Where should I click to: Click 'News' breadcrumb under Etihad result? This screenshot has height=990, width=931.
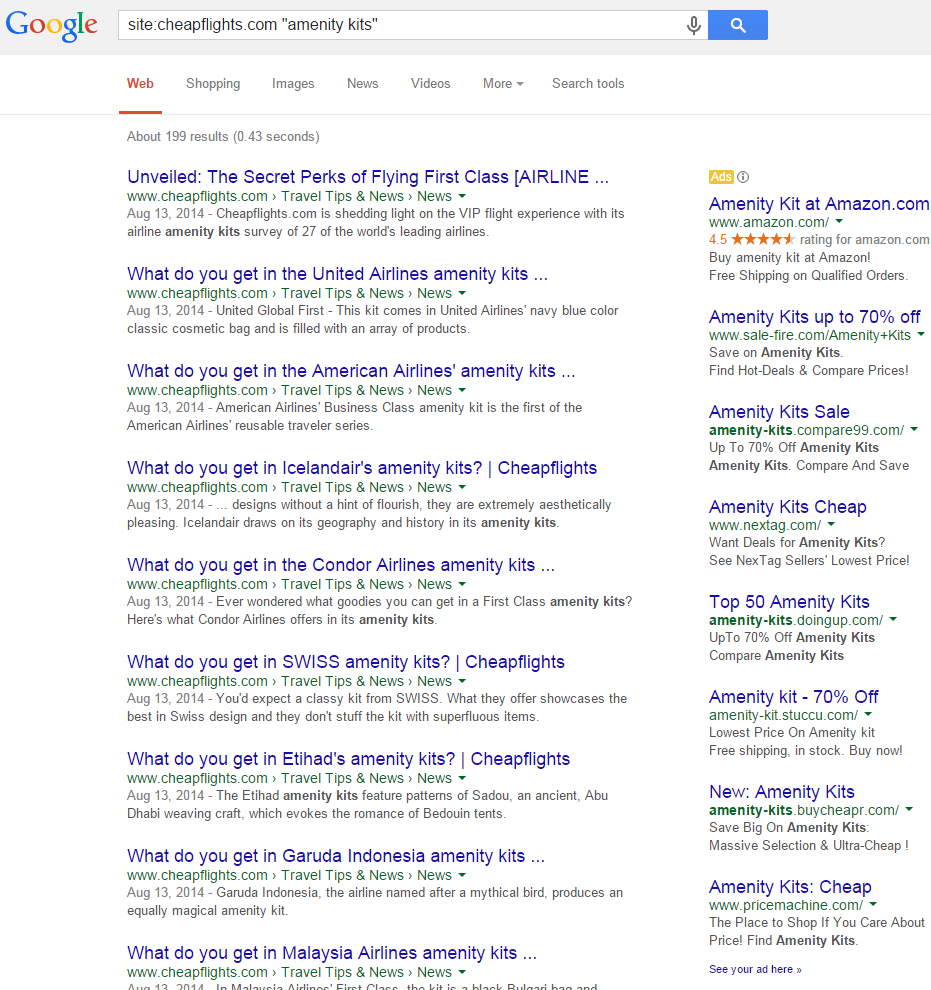434,778
